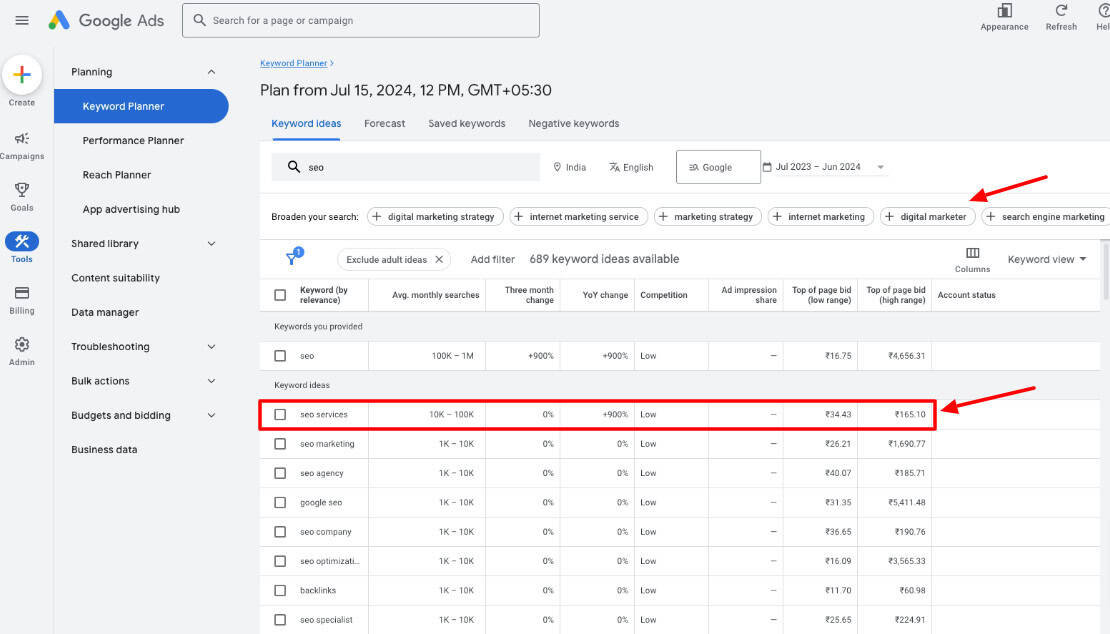Open the Billing card icon
The width and height of the screenshot is (1110, 634).
tap(22, 293)
